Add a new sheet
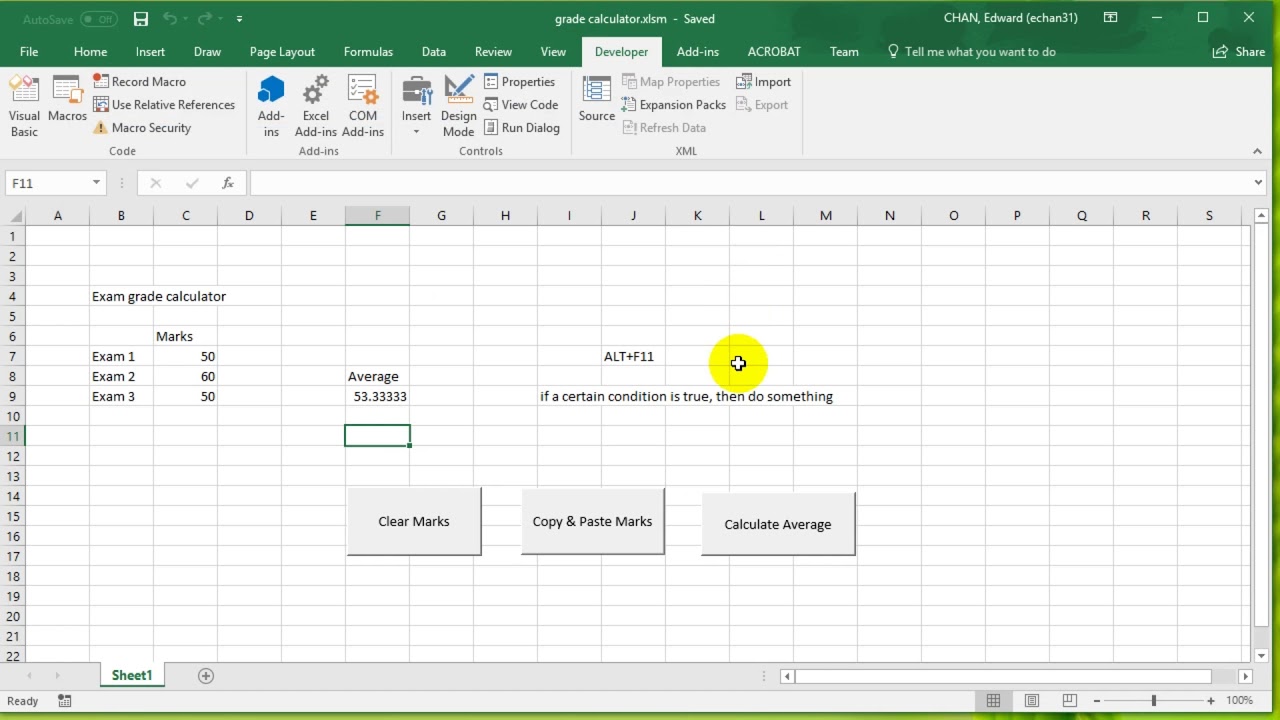The width and height of the screenshot is (1280, 720). [x=206, y=676]
